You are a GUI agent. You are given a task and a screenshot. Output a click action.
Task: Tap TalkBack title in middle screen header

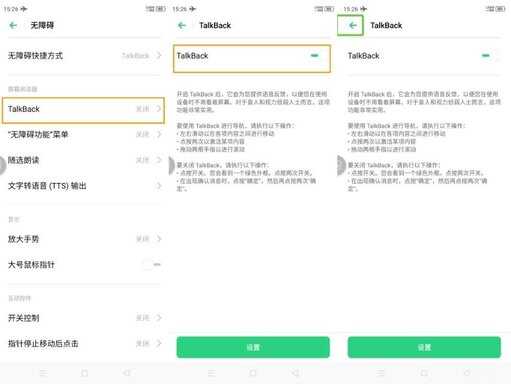215,25
